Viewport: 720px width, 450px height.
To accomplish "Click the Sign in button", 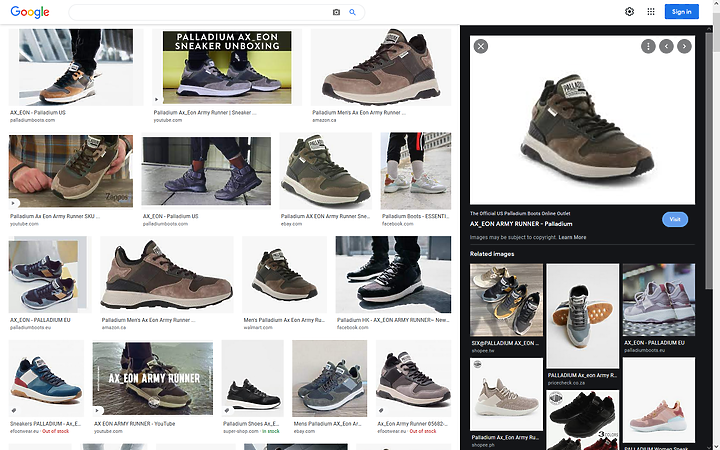I will tap(681, 12).
